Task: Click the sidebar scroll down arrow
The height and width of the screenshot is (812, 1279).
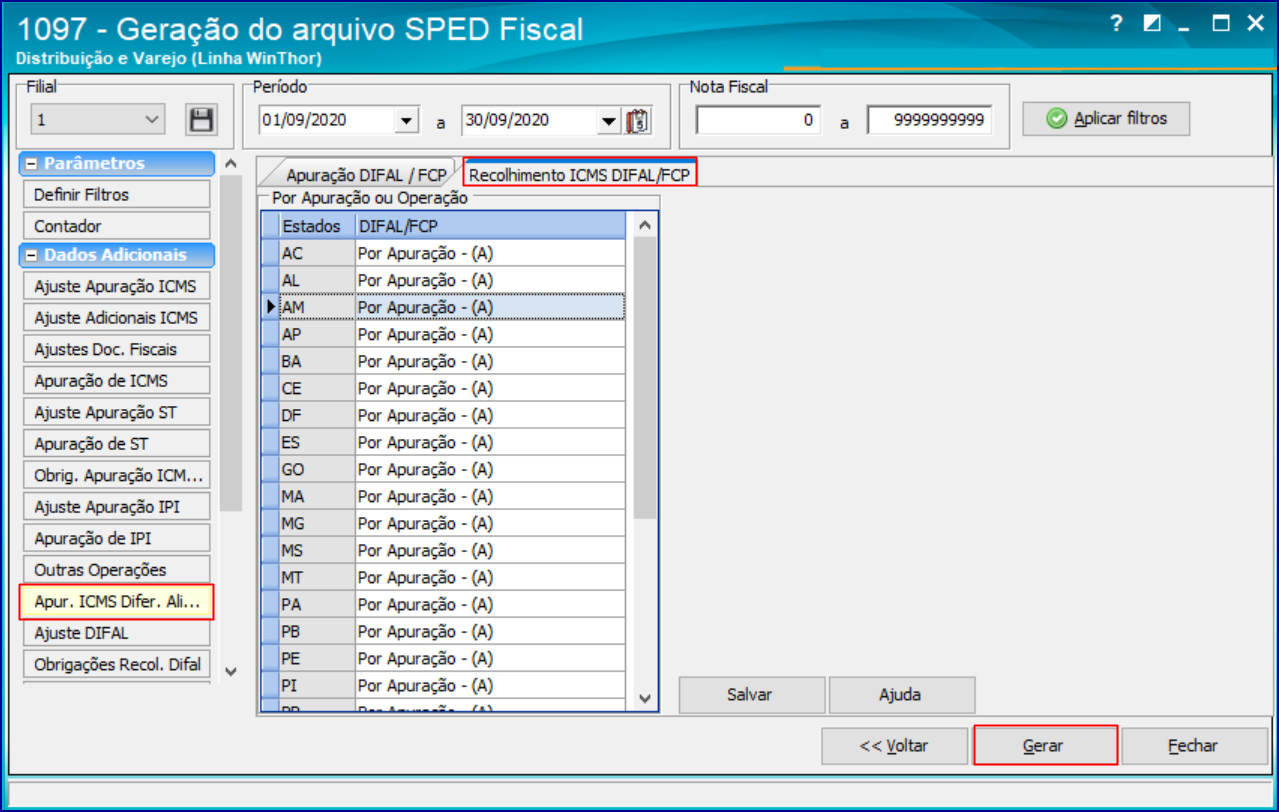Action: click(231, 671)
